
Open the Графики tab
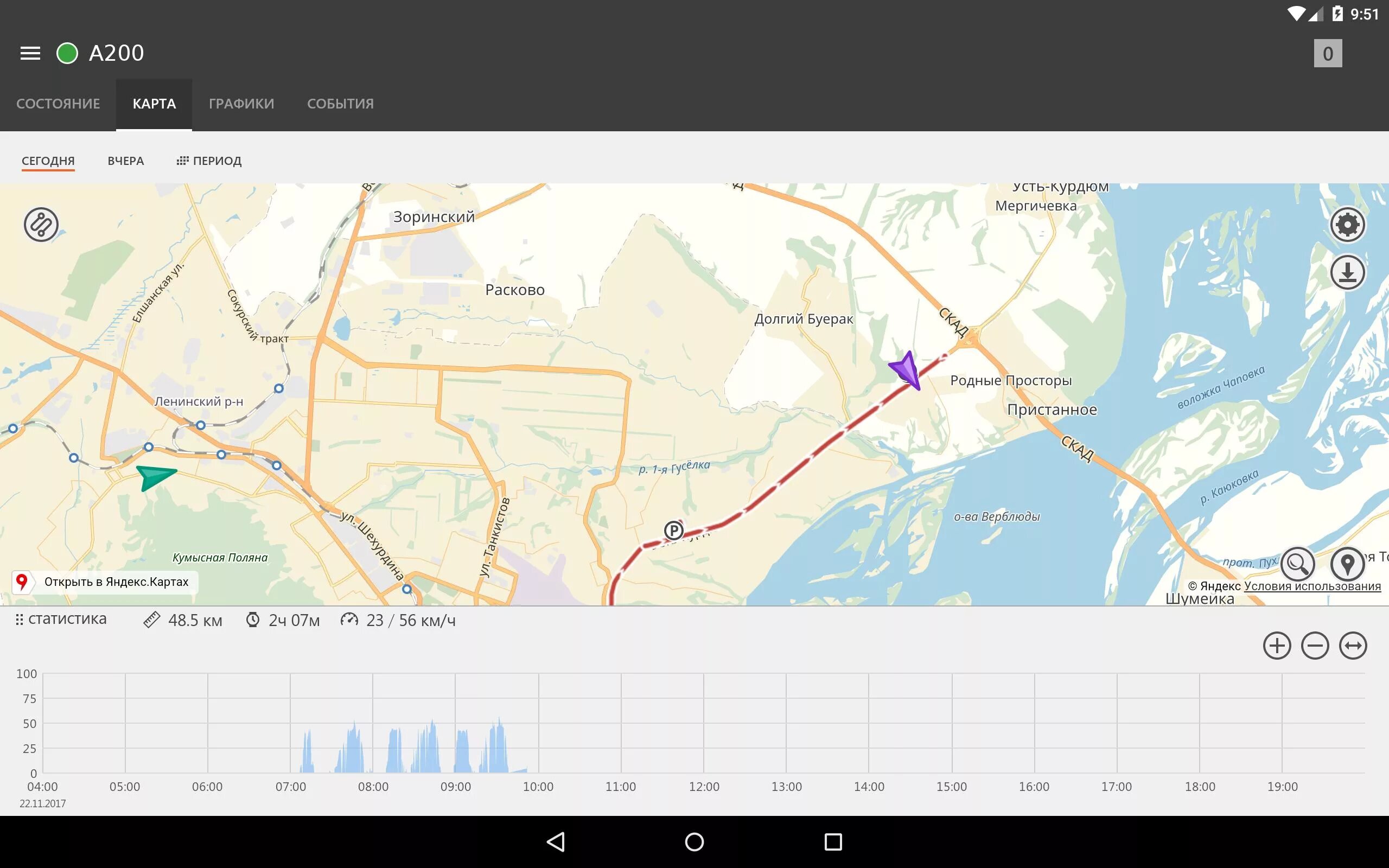coord(241,104)
